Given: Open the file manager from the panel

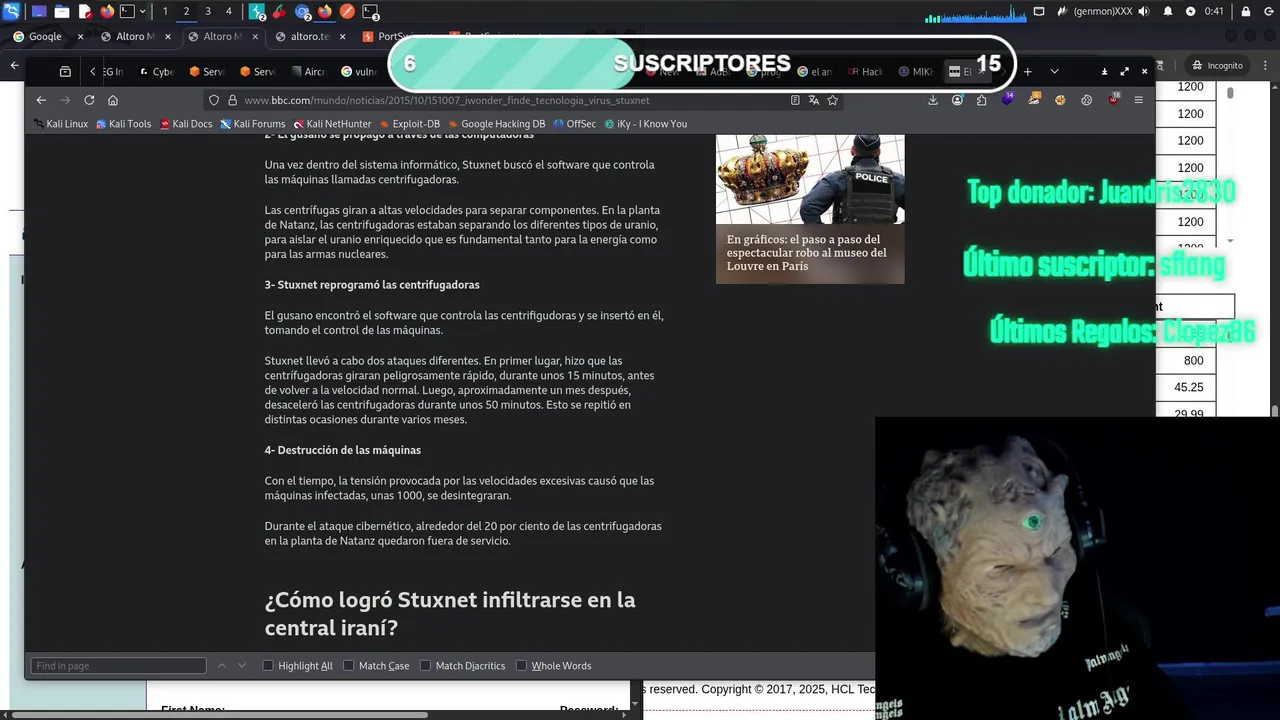Looking at the screenshot, I should (x=62, y=12).
